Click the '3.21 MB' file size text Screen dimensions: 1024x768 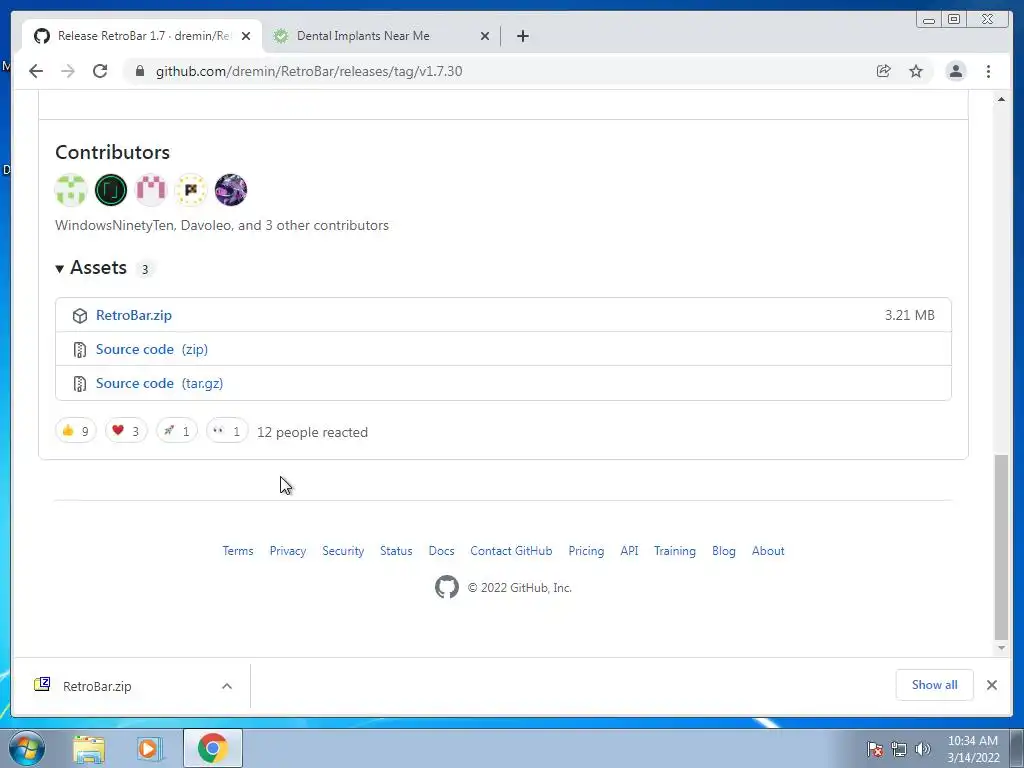point(909,315)
